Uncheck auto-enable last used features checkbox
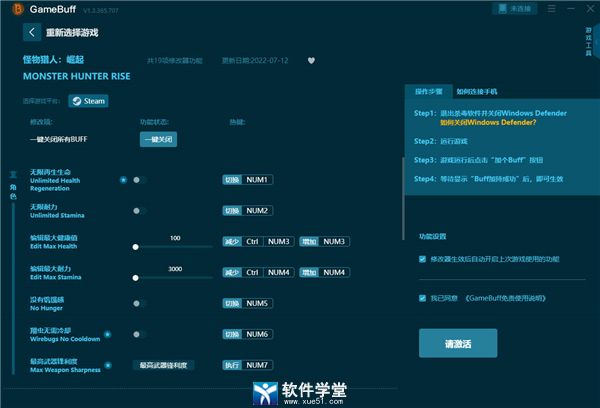The height and width of the screenshot is (408, 600). point(423,259)
